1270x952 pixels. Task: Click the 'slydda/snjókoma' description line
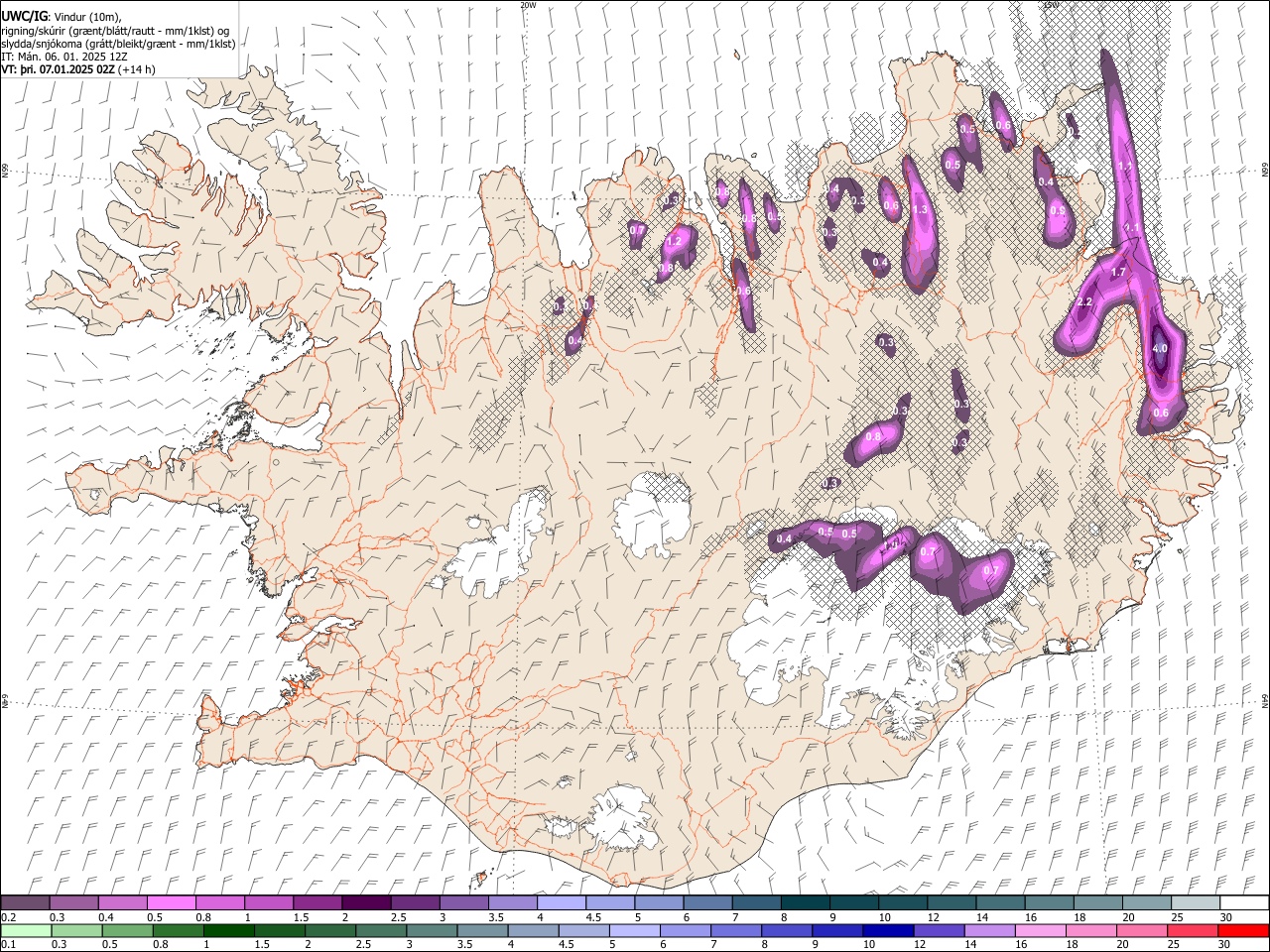(x=118, y=44)
